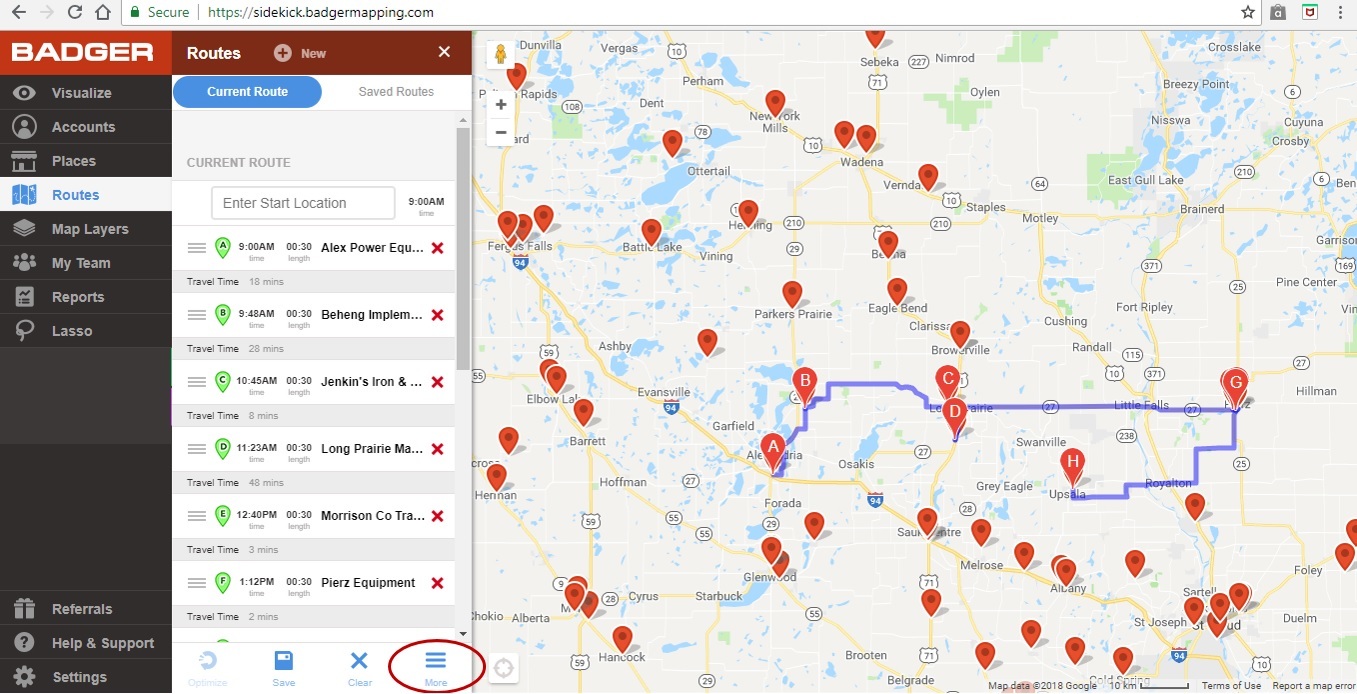Open the Accounts person icon
This screenshot has height=694, width=1357.
(25, 127)
